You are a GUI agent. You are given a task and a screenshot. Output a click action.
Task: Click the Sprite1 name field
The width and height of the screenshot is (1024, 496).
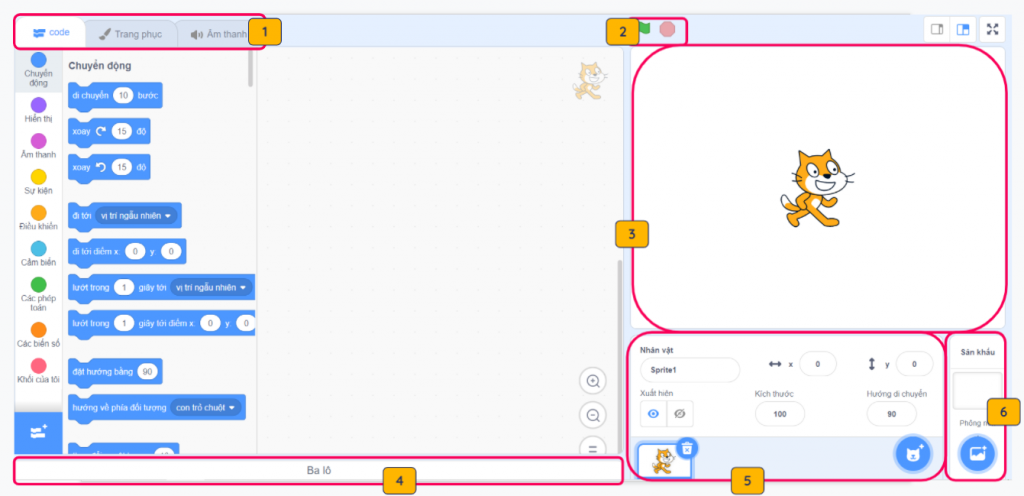point(690,369)
